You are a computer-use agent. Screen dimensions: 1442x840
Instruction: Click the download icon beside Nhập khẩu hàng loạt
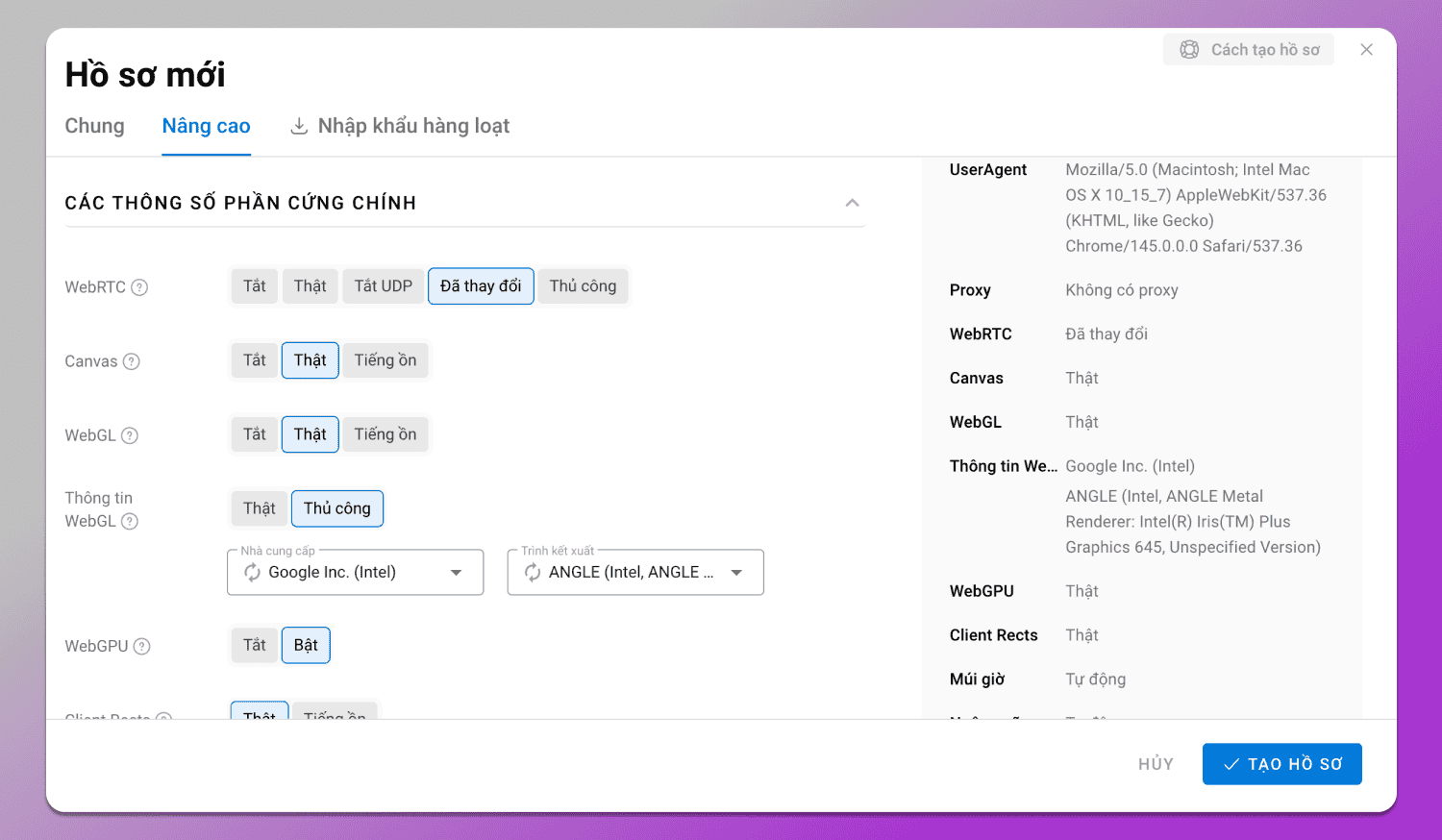pos(299,126)
